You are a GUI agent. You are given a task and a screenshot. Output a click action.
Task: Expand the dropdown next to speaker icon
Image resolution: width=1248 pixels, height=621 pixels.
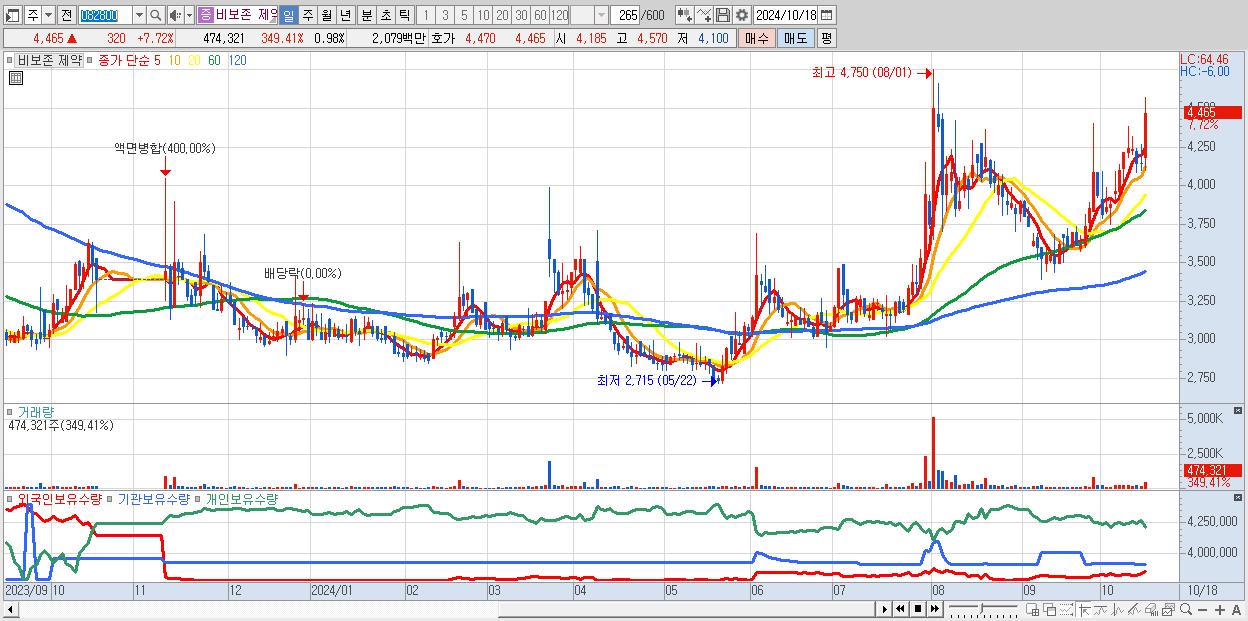[x=189, y=15]
